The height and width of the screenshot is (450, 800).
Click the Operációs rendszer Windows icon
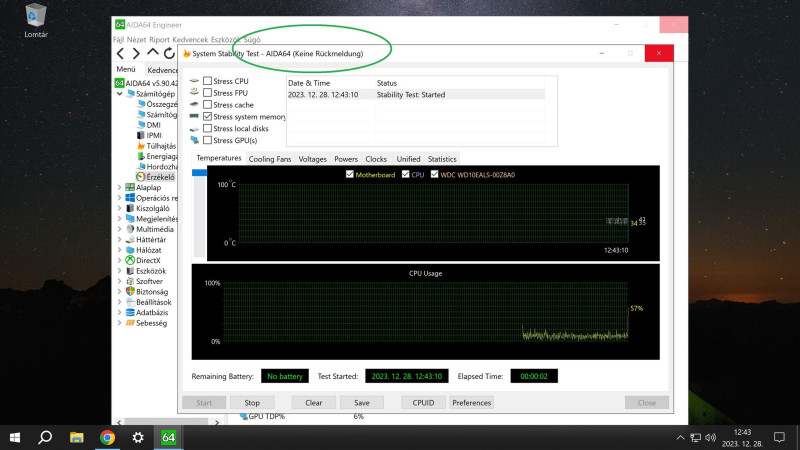[130, 198]
